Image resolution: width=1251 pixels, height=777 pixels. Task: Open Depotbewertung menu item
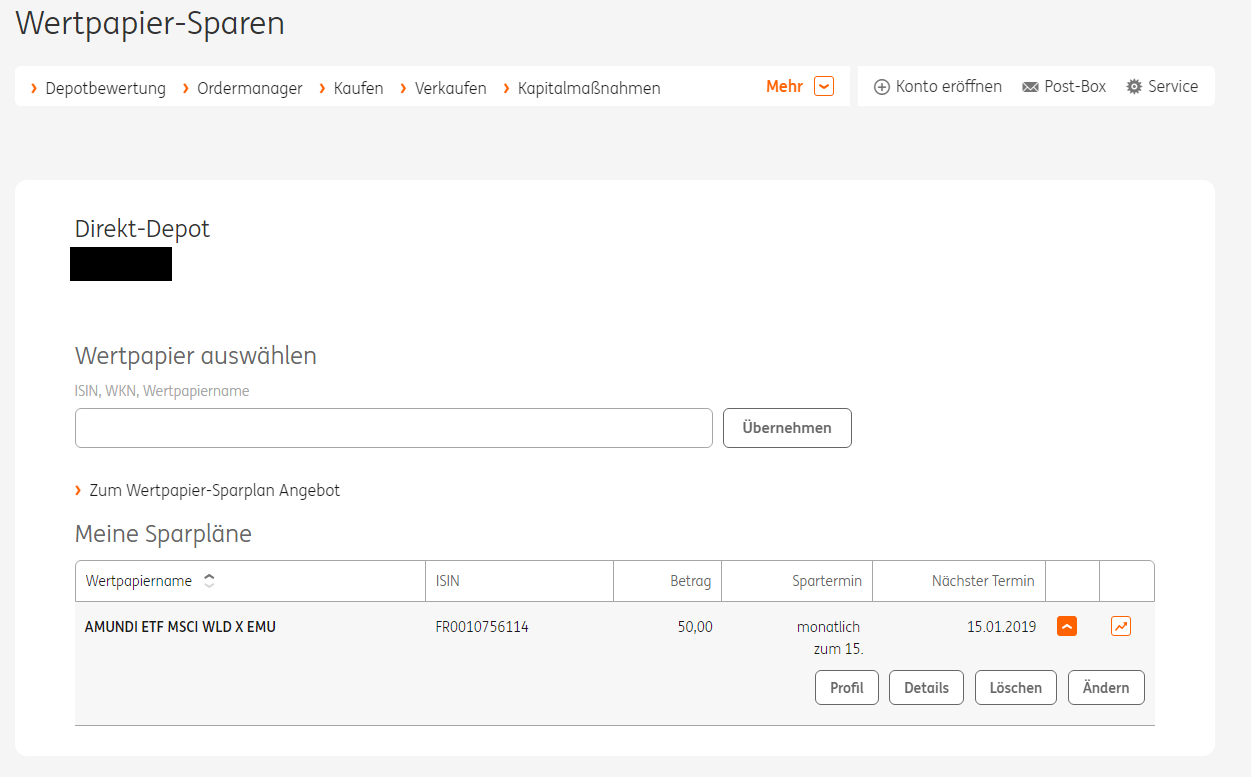coord(105,88)
